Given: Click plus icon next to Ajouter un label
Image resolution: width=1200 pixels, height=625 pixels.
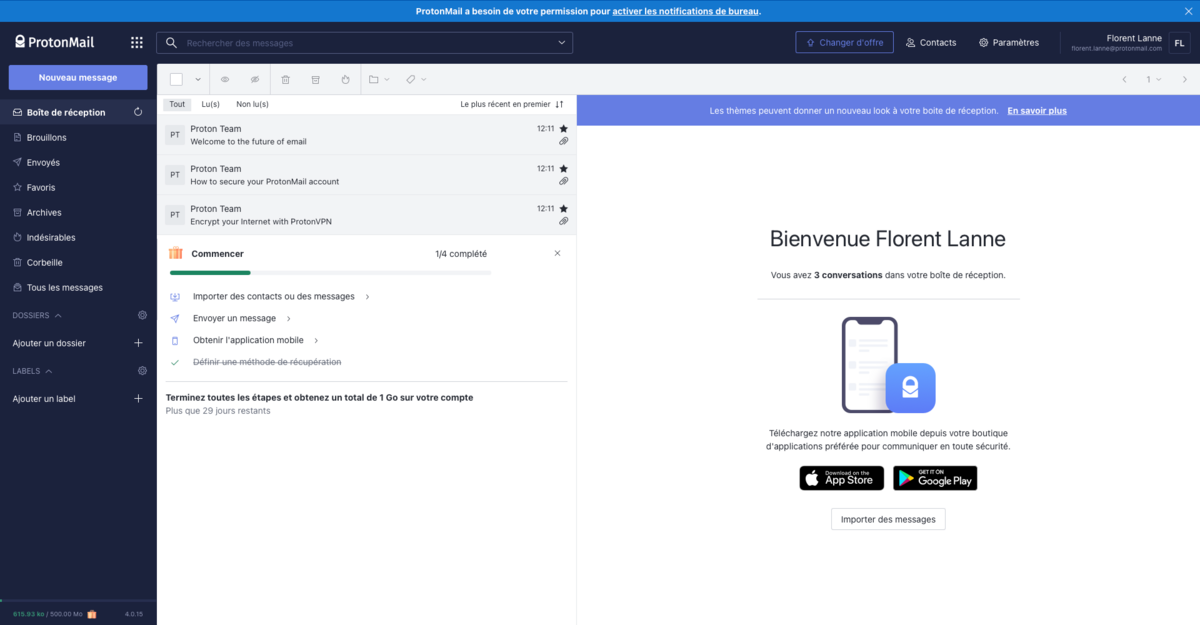Looking at the screenshot, I should point(138,398).
